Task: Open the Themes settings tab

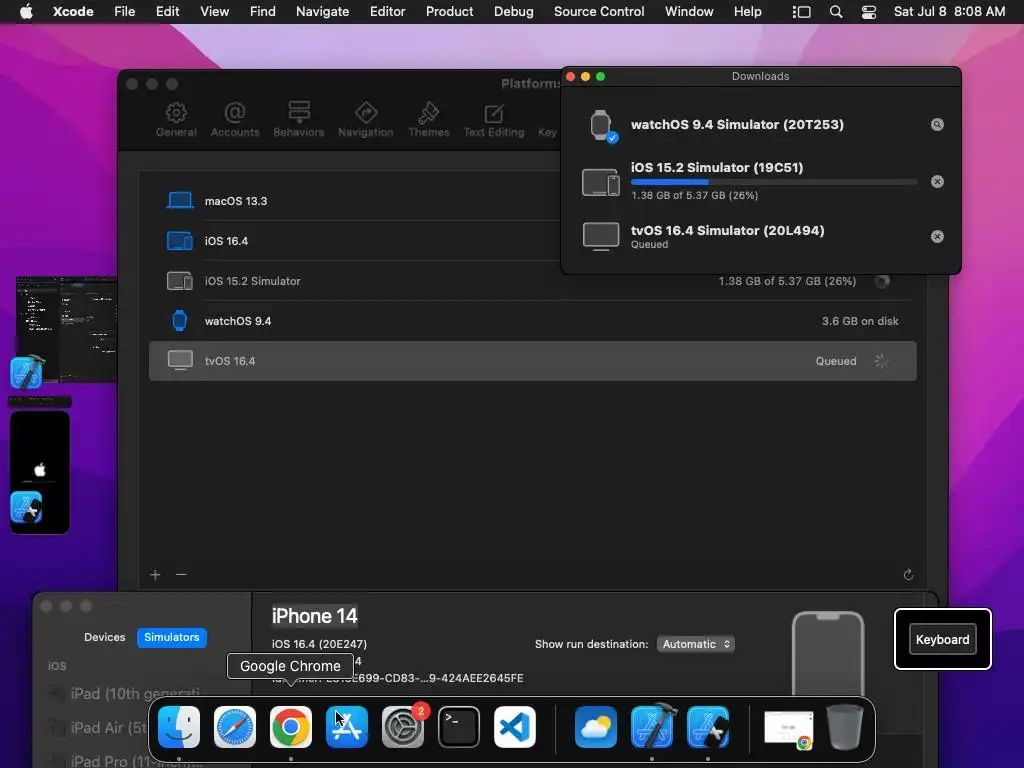Action: (428, 120)
